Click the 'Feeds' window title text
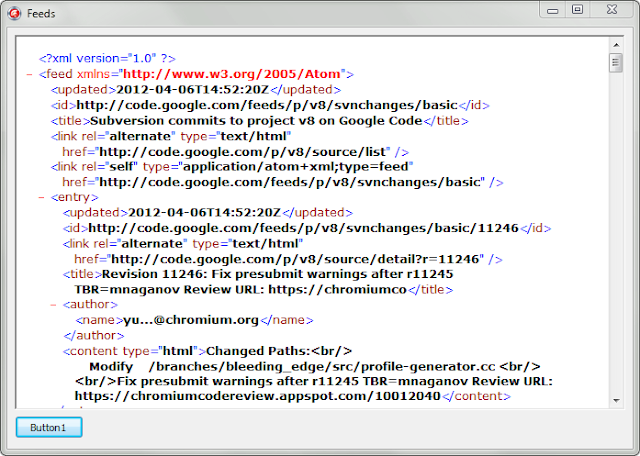This screenshot has width=640, height=456. [x=41, y=13]
